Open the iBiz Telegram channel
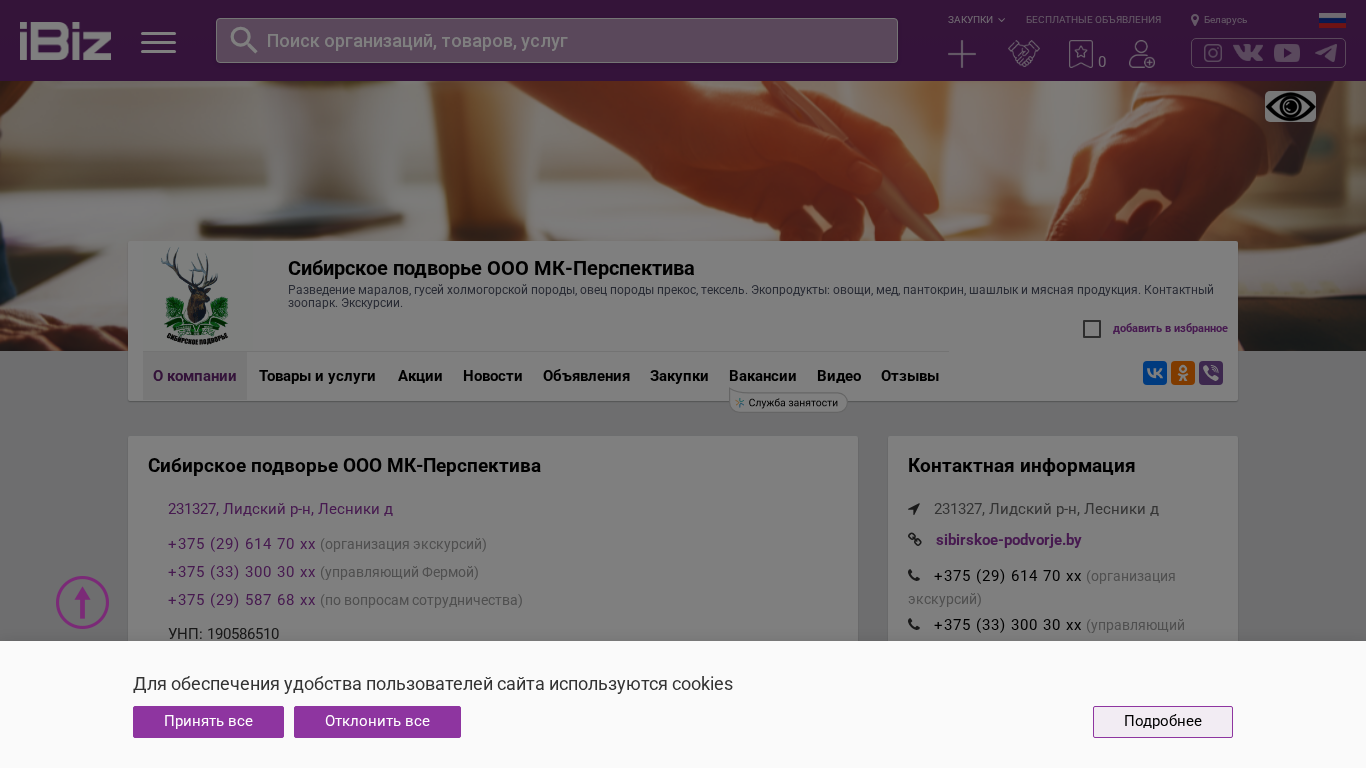Viewport: 1366px width, 768px height. pos(1326,53)
